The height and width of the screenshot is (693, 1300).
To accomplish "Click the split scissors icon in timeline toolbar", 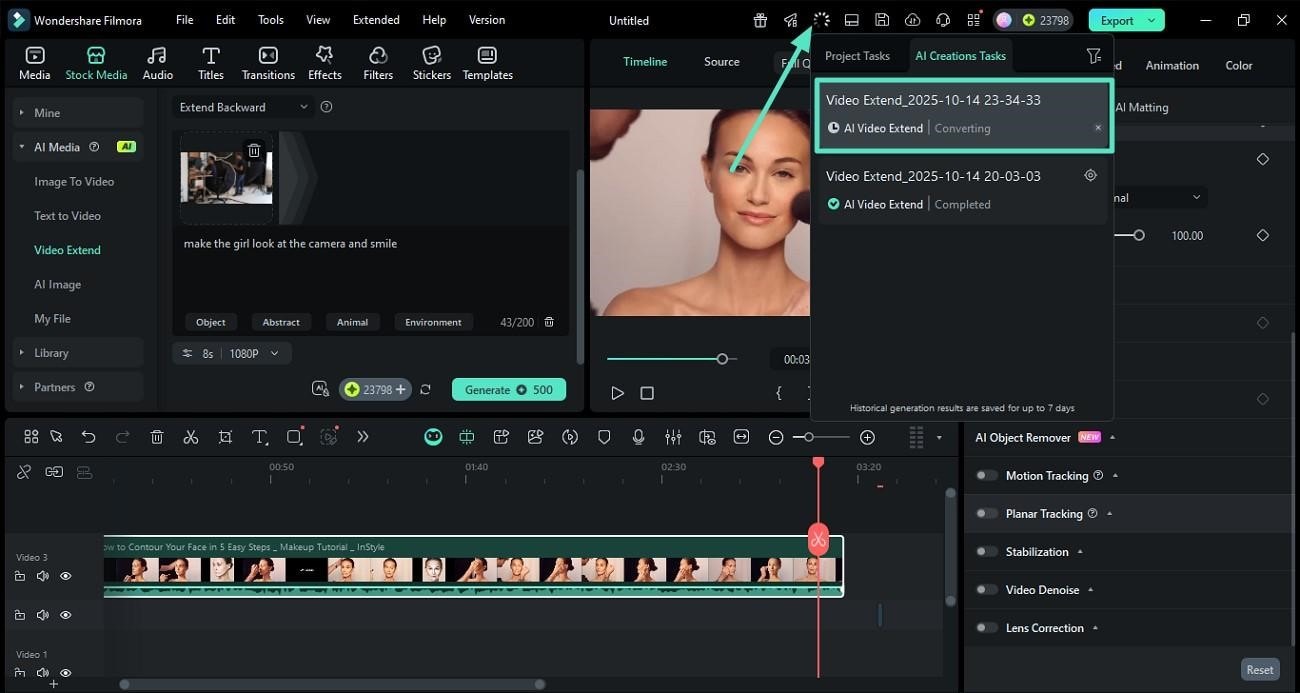I will (191, 437).
